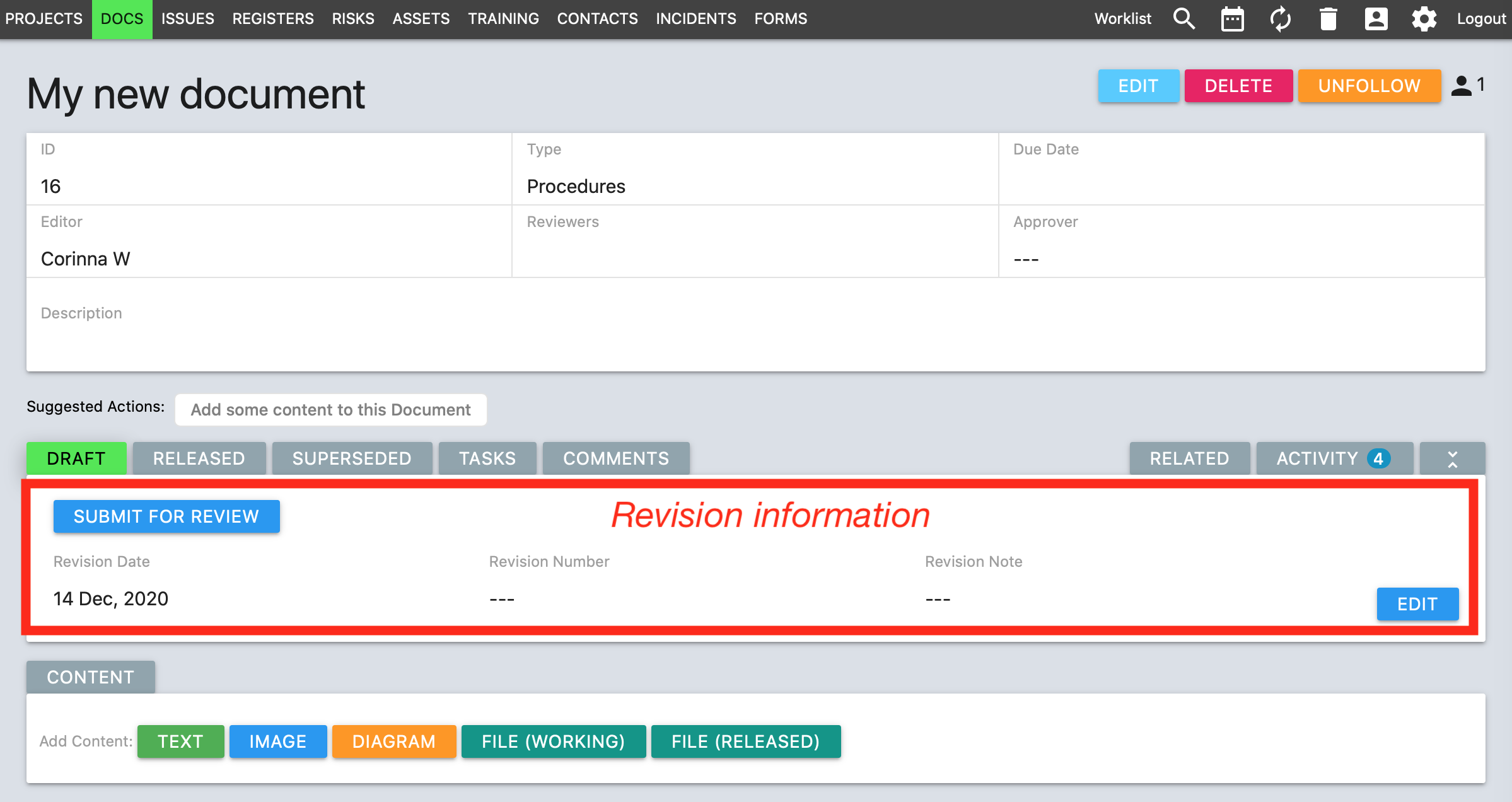Open the user profile icon
The image size is (1512, 802).
tap(1376, 19)
